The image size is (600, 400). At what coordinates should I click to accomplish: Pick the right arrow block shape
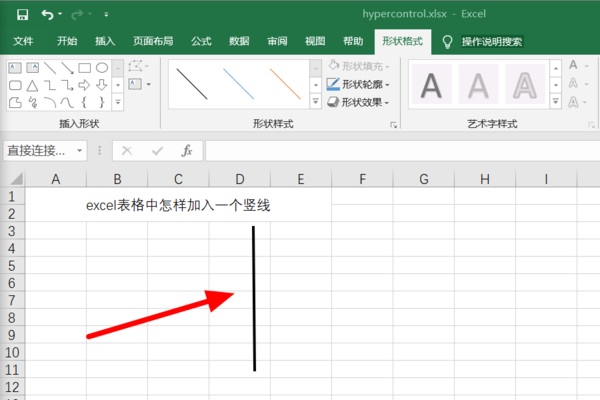(x=85, y=85)
